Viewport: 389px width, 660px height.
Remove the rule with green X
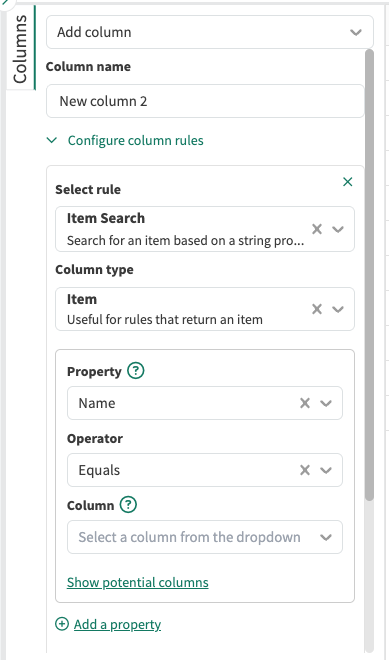click(347, 182)
